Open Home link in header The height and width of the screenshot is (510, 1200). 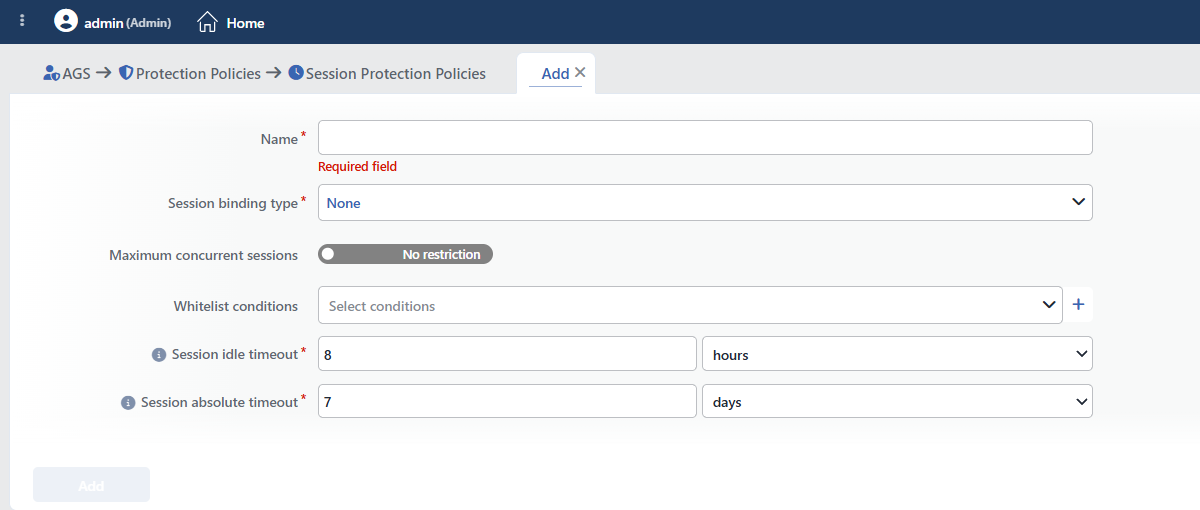[x=245, y=22]
